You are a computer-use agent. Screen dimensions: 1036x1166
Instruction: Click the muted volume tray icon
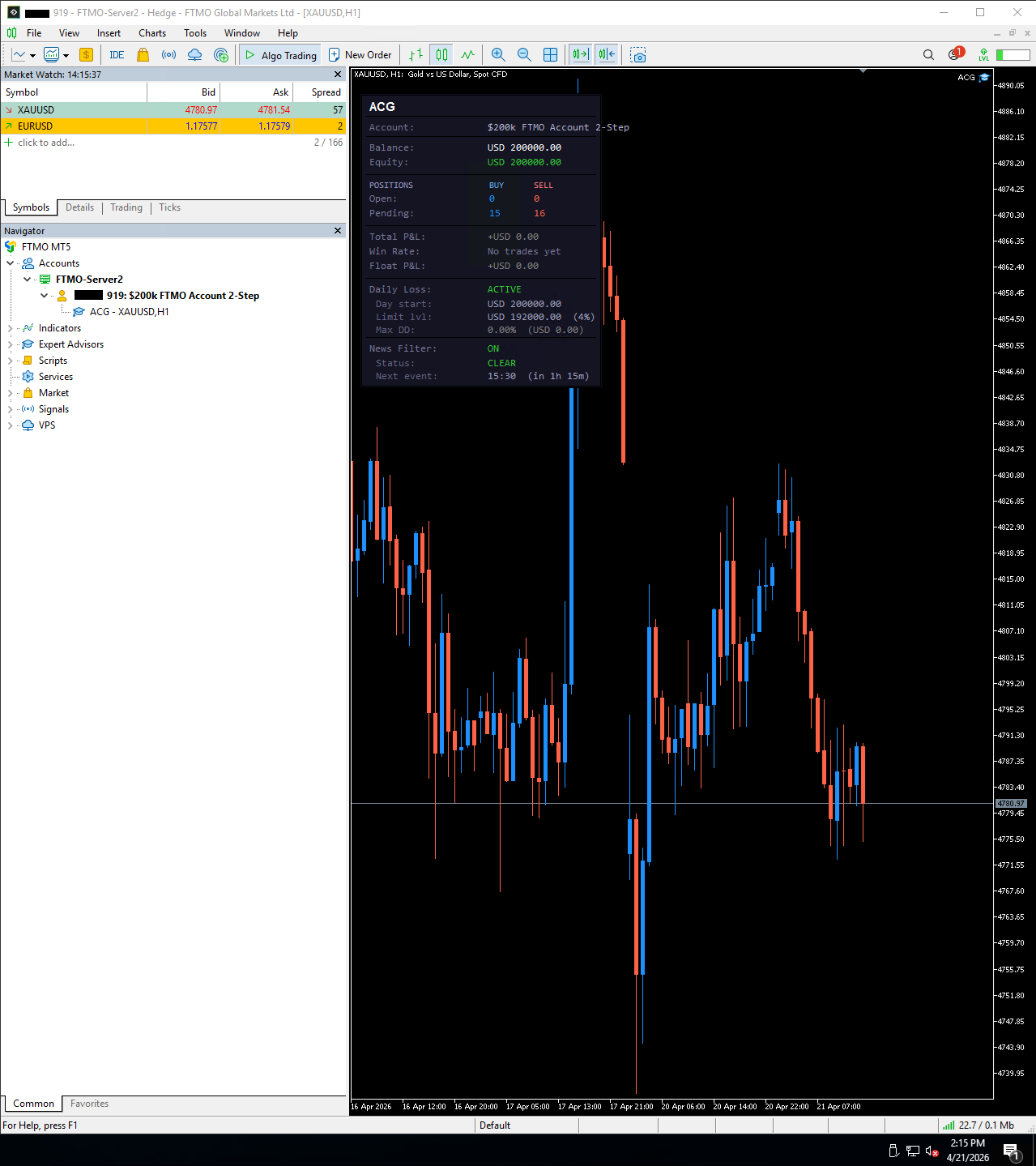click(x=932, y=1151)
